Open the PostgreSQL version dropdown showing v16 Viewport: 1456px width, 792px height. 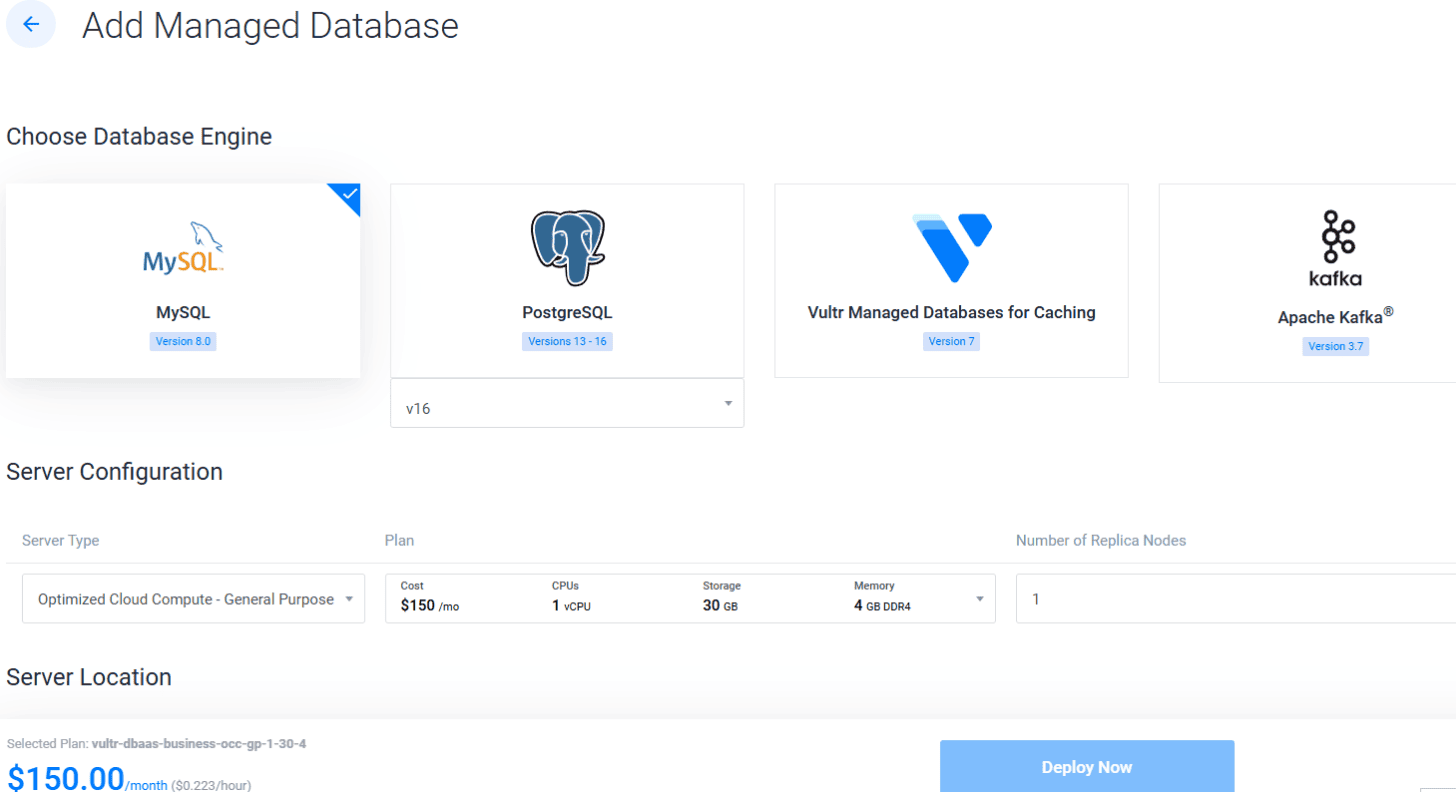[x=566, y=402]
